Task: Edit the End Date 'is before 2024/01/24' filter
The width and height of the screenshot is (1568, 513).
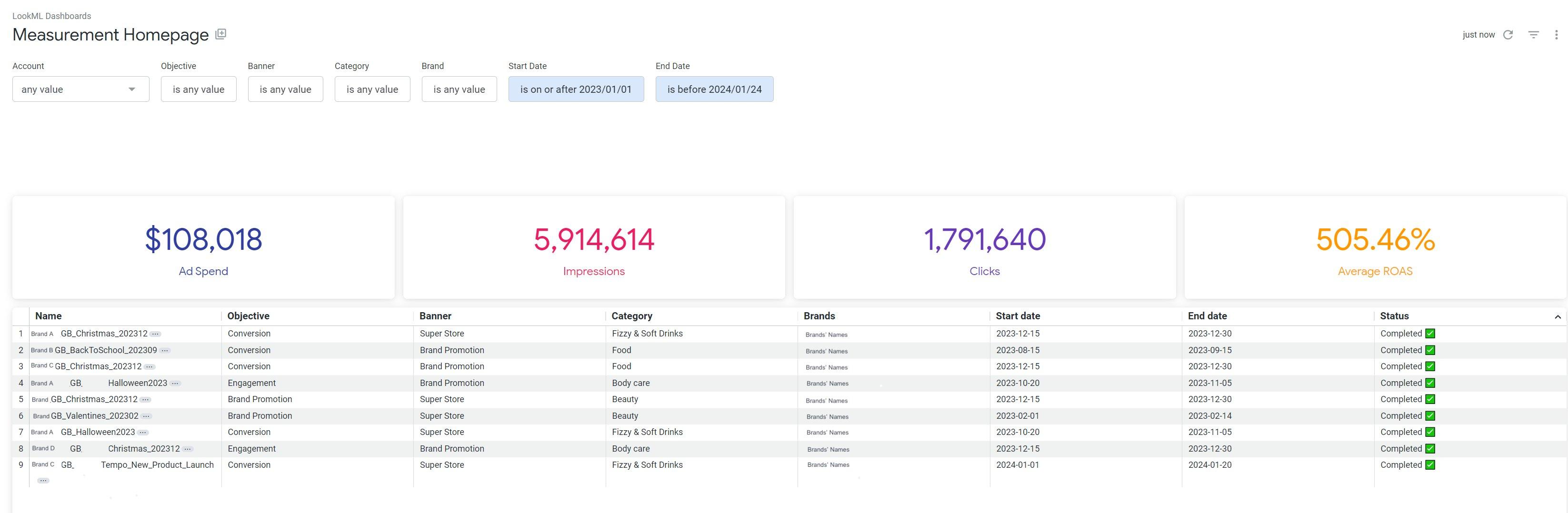Action: [x=713, y=89]
